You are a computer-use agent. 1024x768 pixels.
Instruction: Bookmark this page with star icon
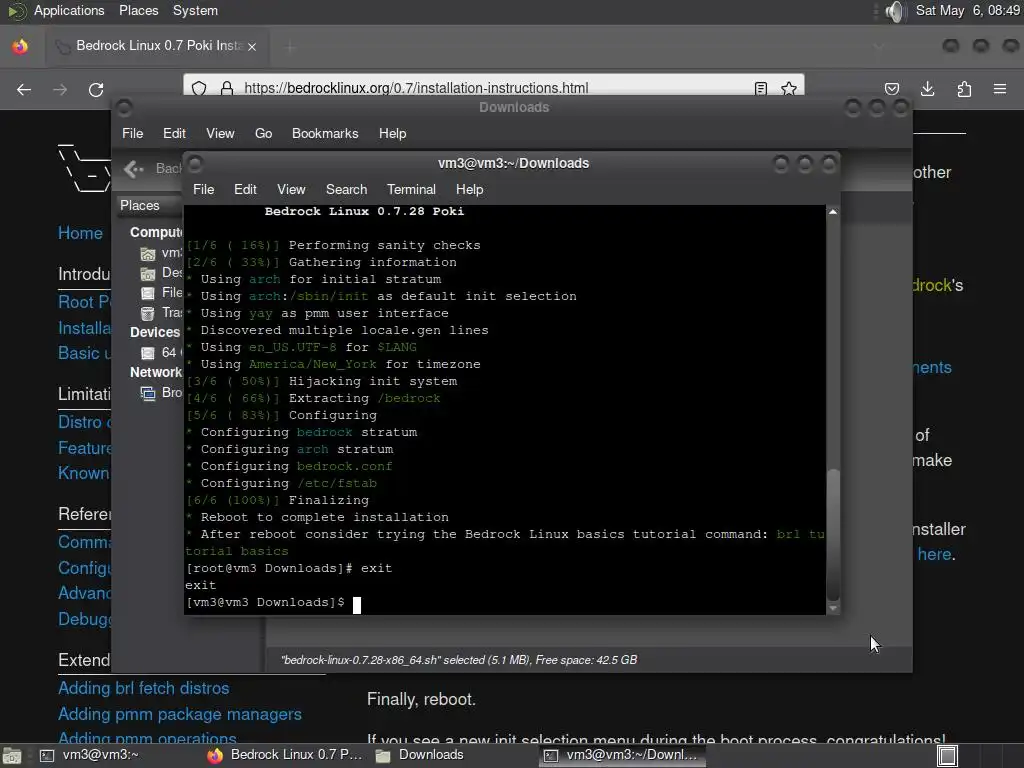tap(789, 88)
